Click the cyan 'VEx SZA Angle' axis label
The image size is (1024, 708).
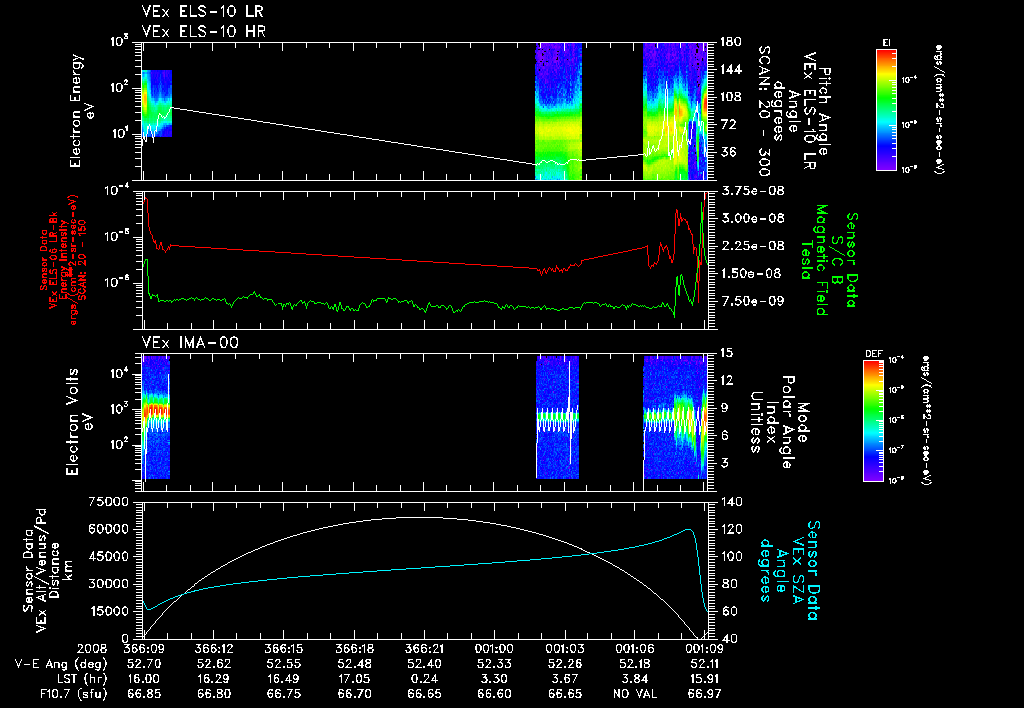pos(790,570)
